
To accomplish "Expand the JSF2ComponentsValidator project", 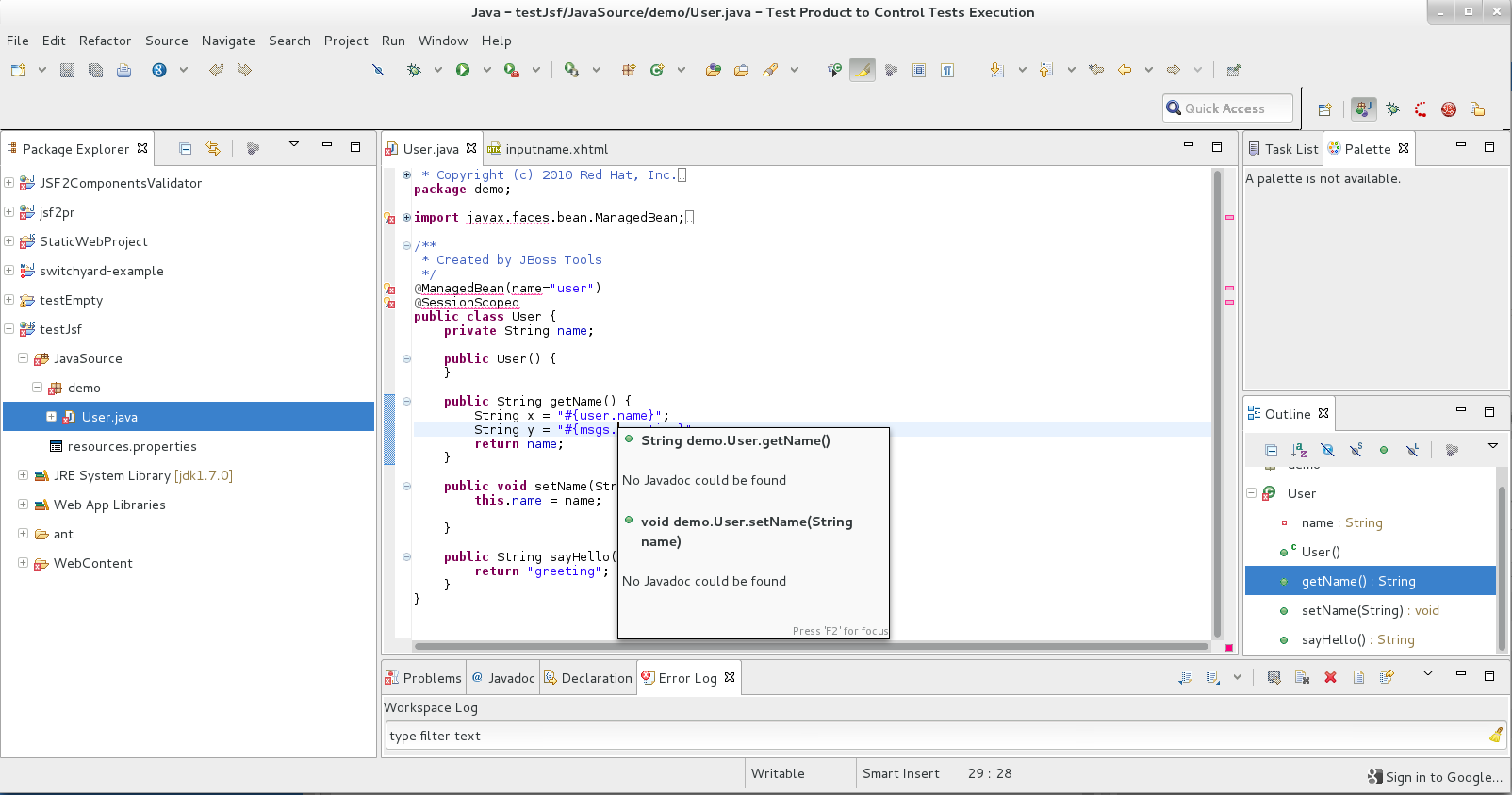I will coord(8,183).
